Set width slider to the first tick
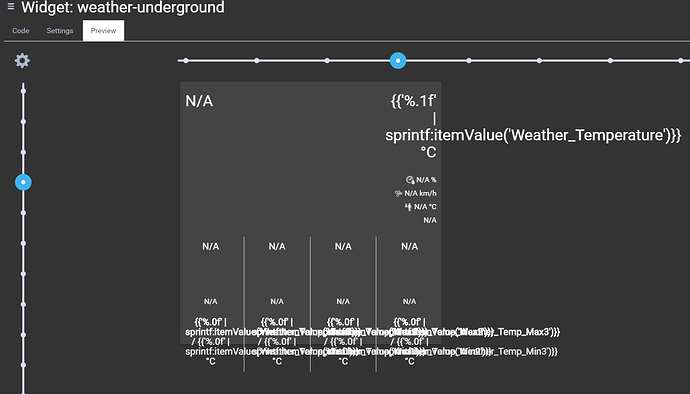The width and height of the screenshot is (690, 394). [186, 60]
